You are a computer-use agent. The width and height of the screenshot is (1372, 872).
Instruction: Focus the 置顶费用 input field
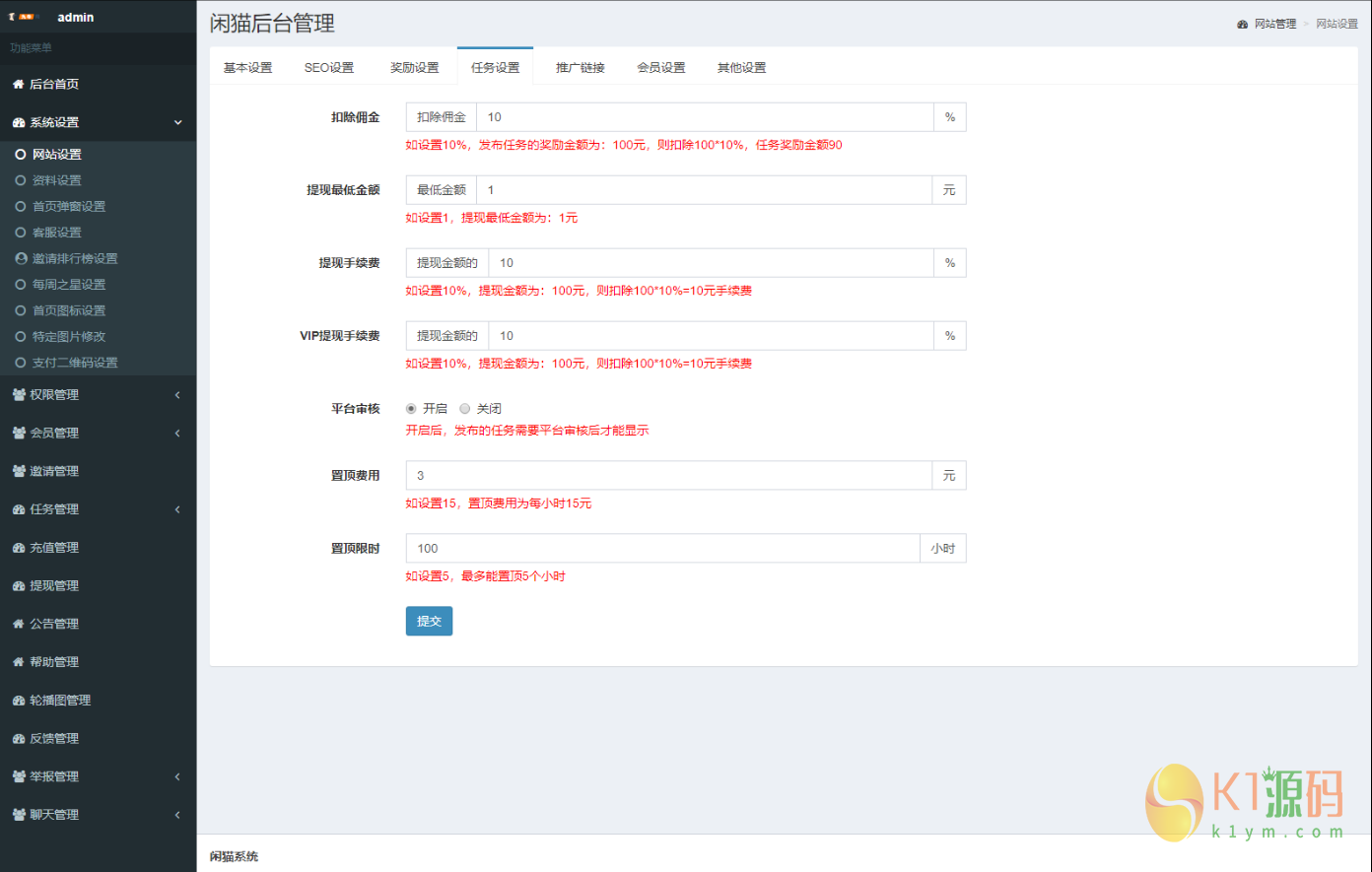pos(669,476)
